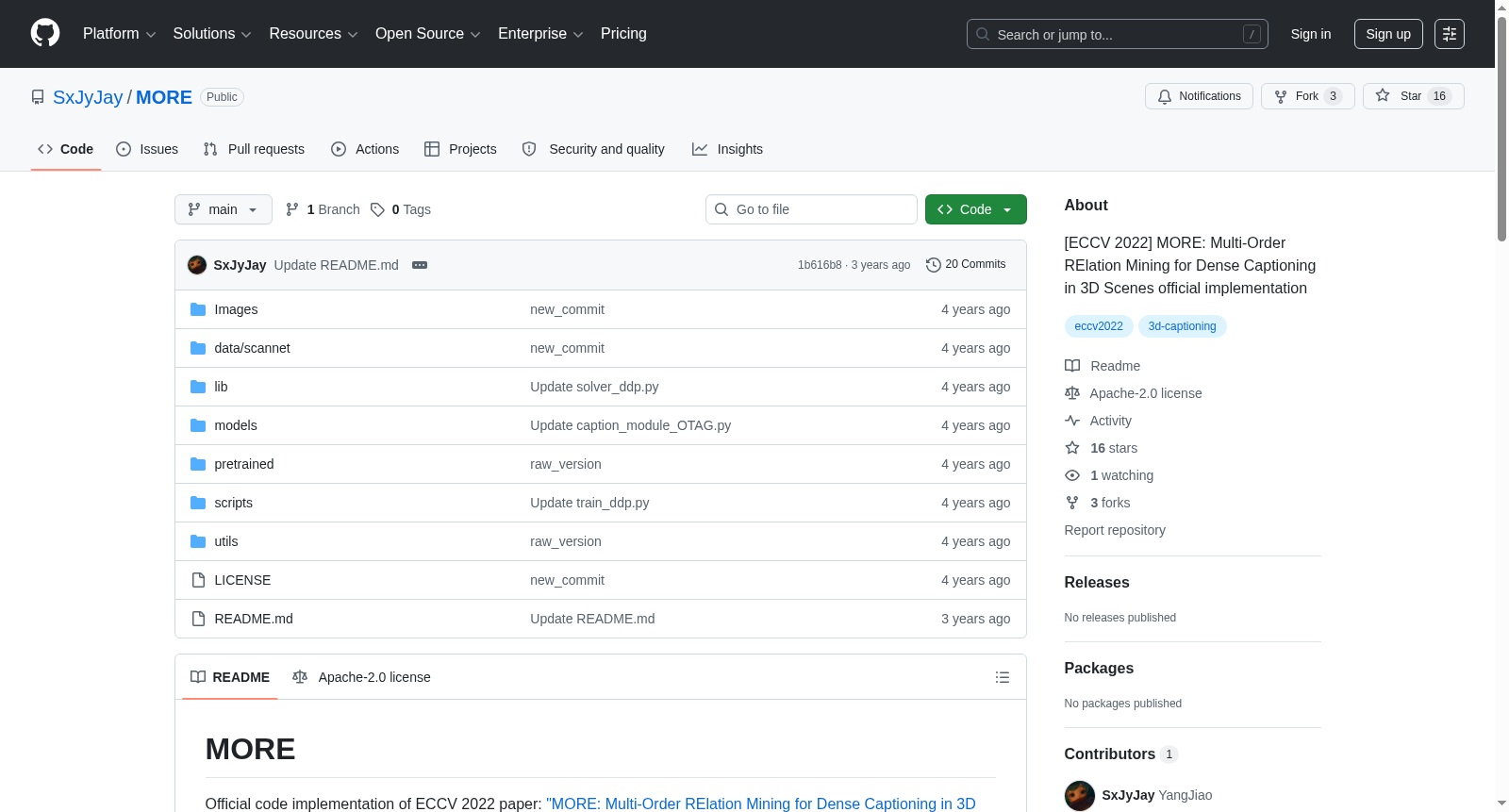Click the commit message ellipsis icon

(420, 265)
